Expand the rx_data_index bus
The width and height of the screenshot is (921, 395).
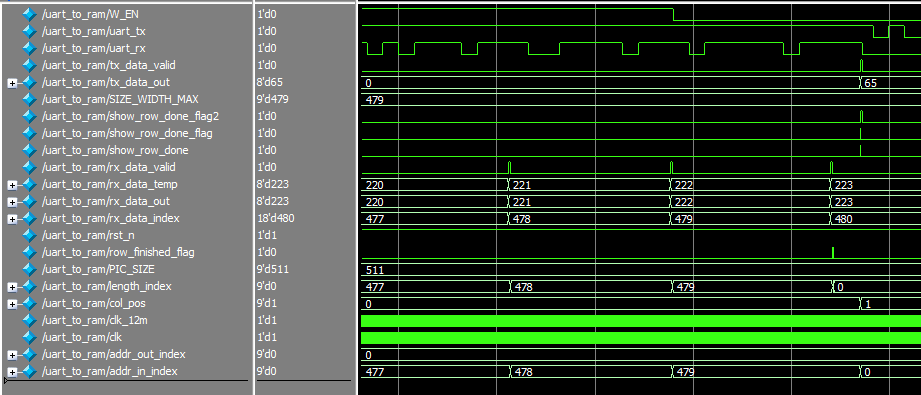click(x=12, y=220)
